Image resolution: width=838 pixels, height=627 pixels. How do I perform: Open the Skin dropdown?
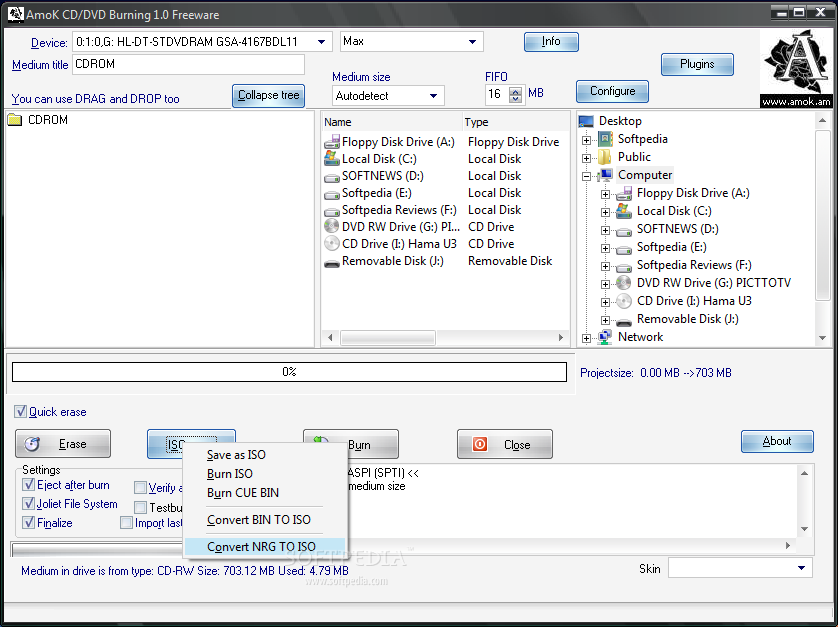[801, 568]
